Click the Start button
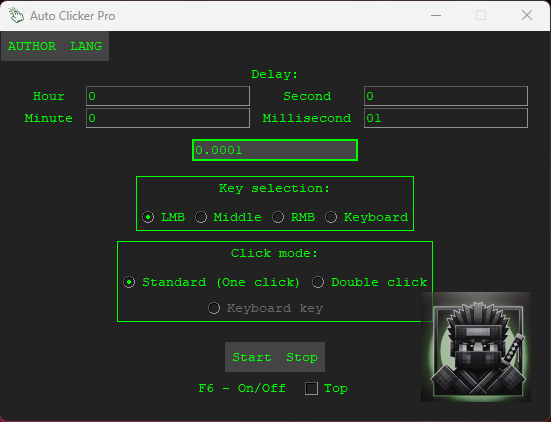This screenshot has height=422, width=551. pos(252,357)
